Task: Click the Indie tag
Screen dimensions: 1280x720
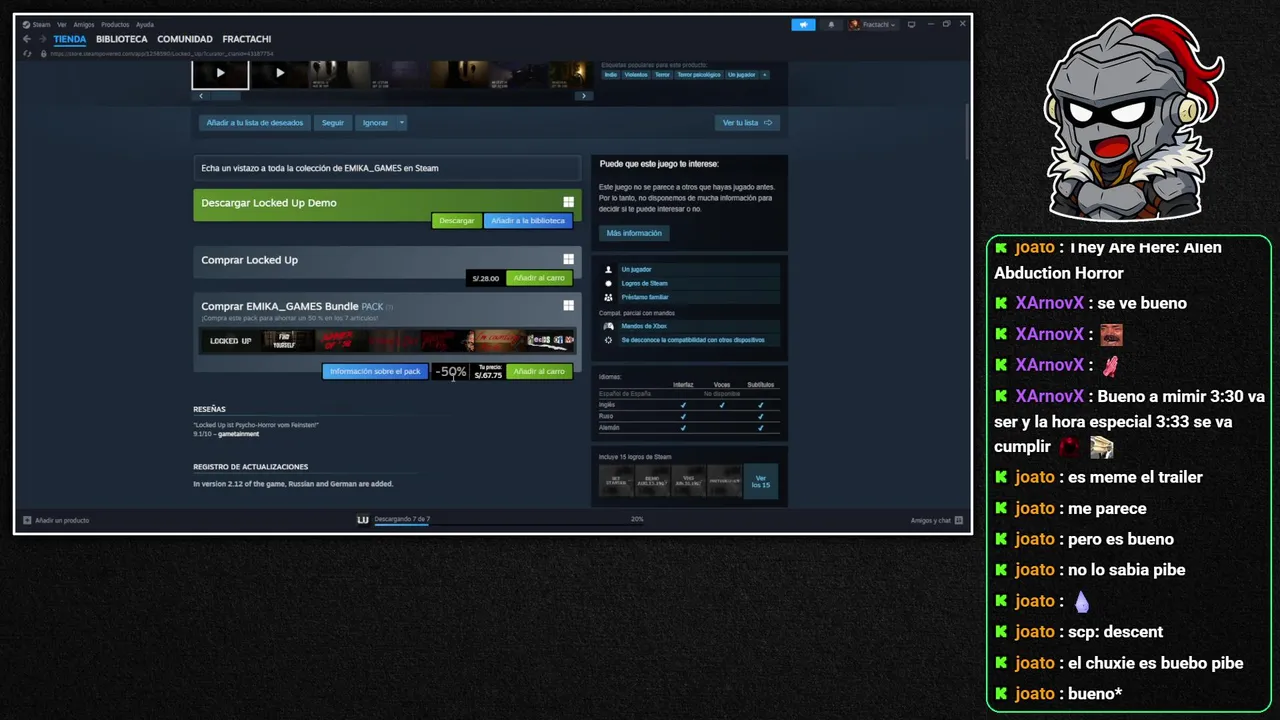Action: tap(611, 74)
